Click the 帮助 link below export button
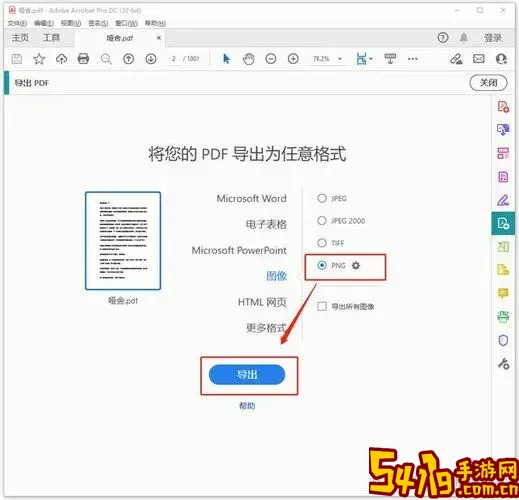This screenshot has width=519, height=500. (247, 406)
